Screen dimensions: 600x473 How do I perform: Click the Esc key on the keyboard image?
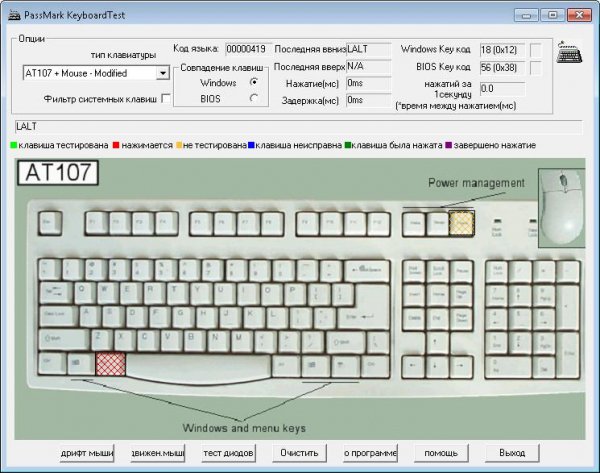click(50, 223)
